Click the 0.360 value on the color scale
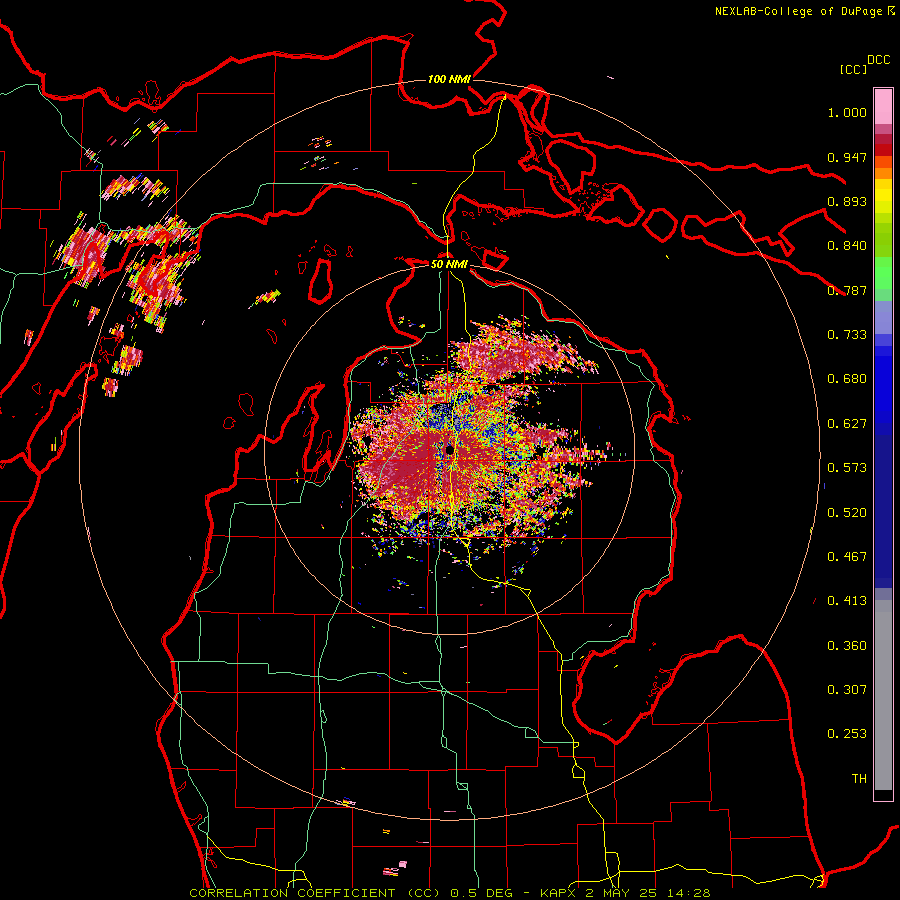This screenshot has height=900, width=900. [847, 646]
